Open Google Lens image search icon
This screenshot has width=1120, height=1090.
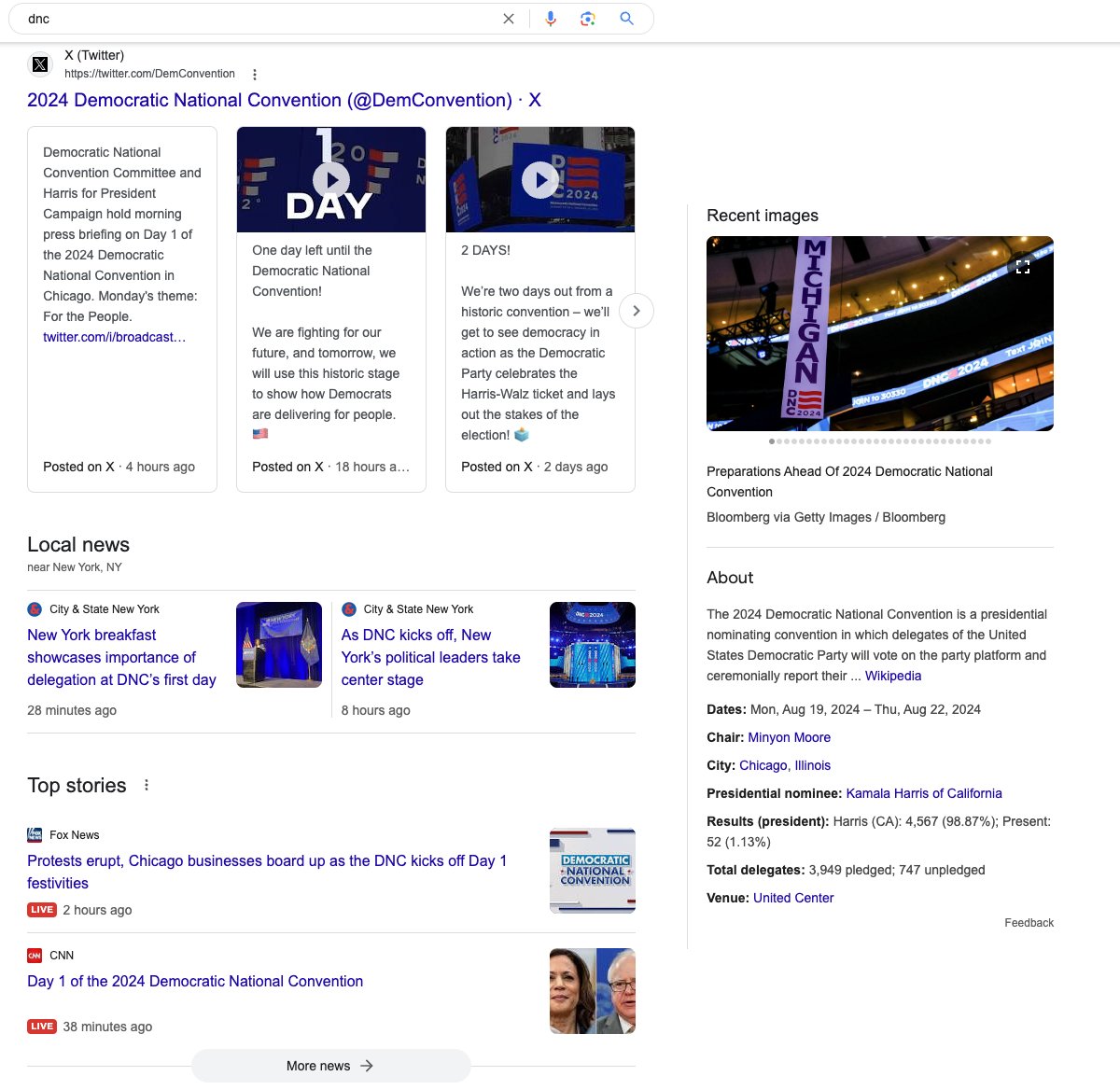(x=588, y=19)
